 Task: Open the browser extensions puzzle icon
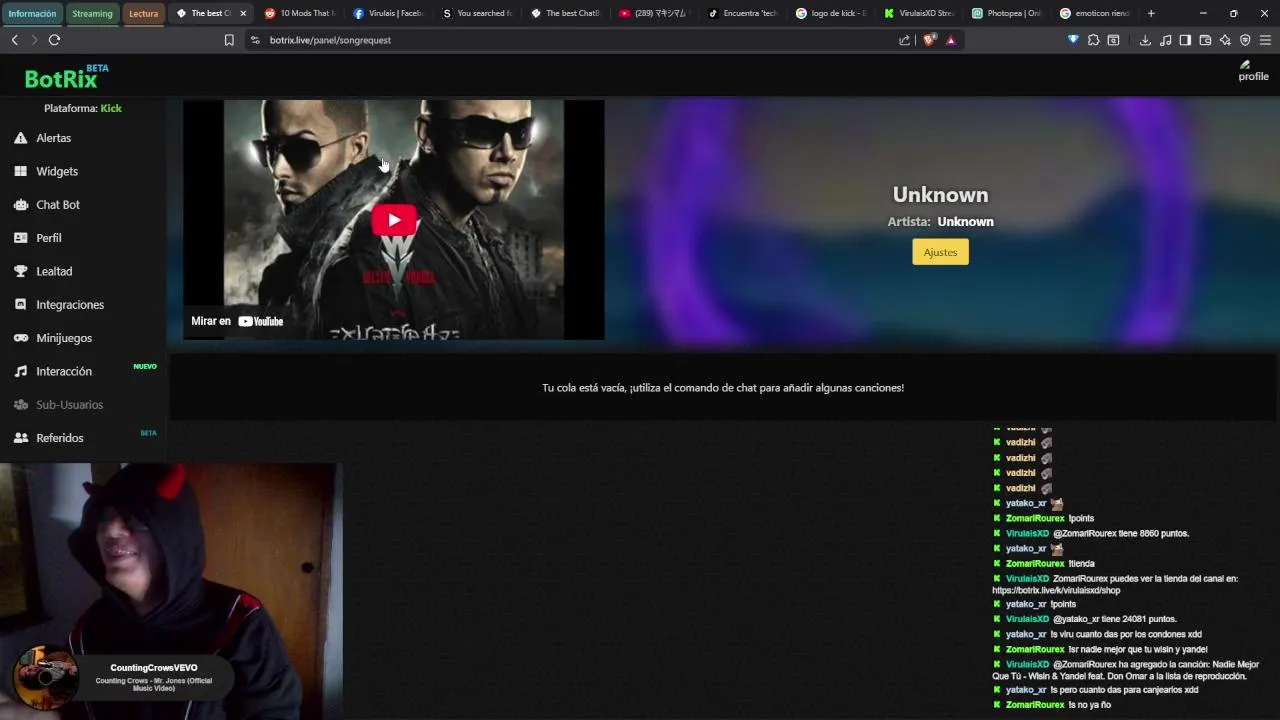tap(1093, 40)
